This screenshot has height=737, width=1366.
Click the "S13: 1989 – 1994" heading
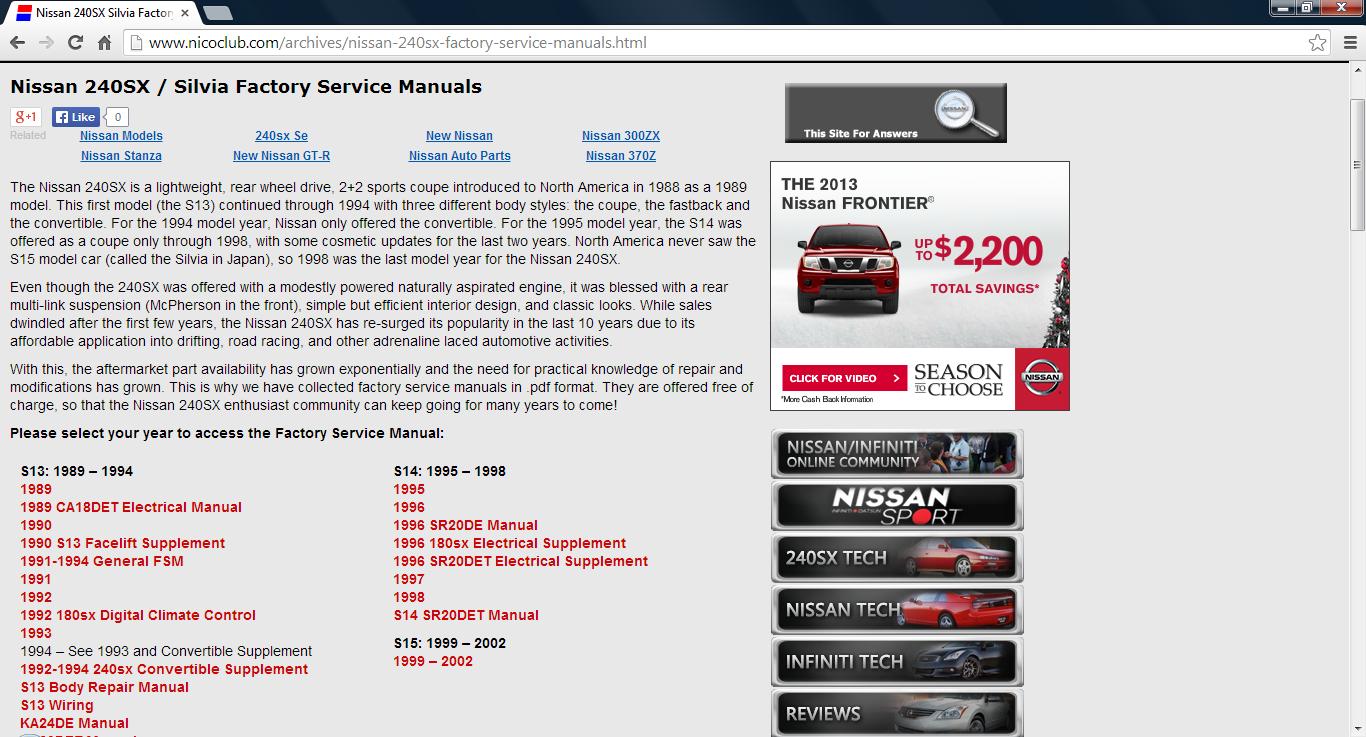[77, 471]
